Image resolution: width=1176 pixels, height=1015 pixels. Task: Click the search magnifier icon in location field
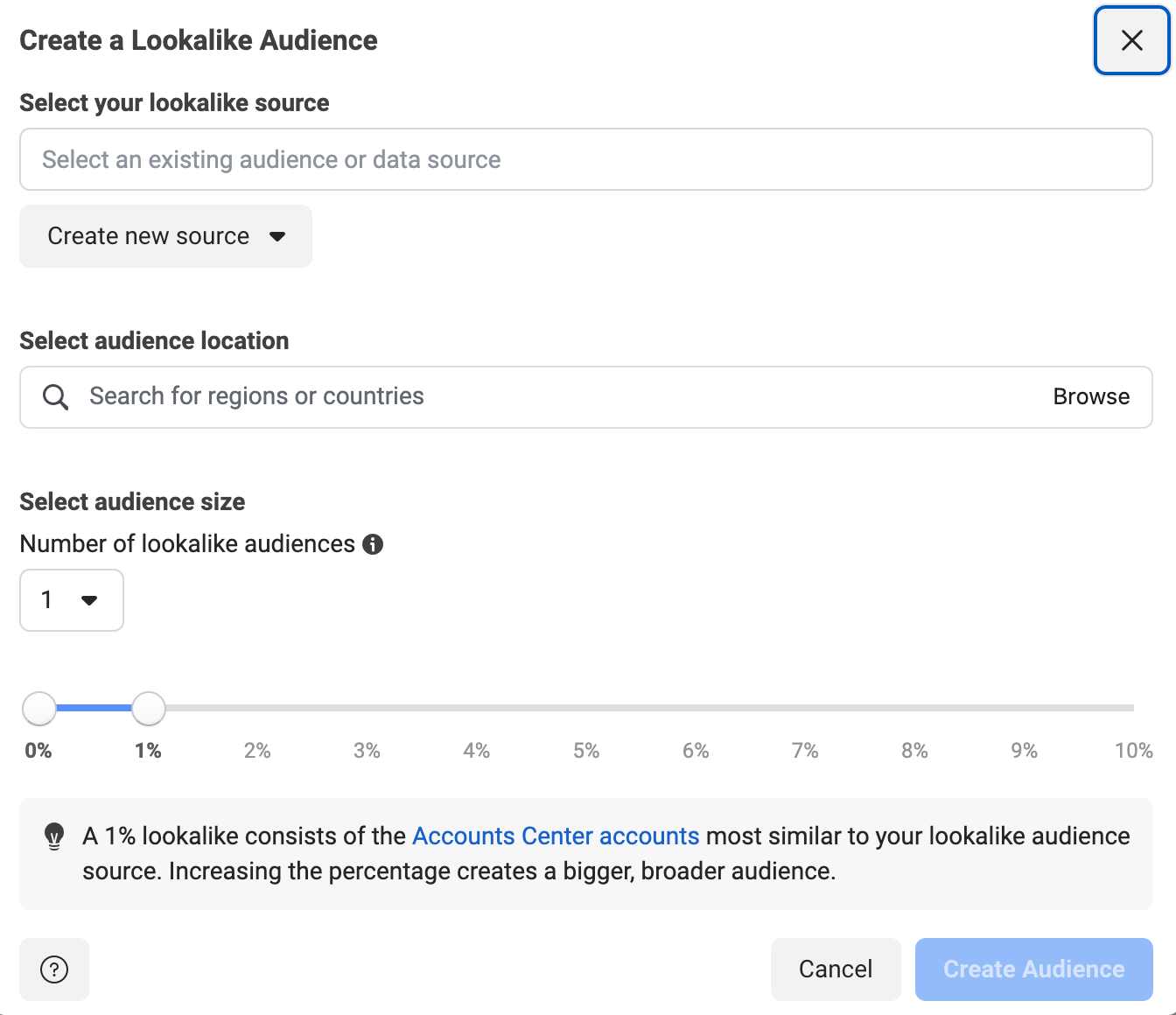[x=56, y=397]
